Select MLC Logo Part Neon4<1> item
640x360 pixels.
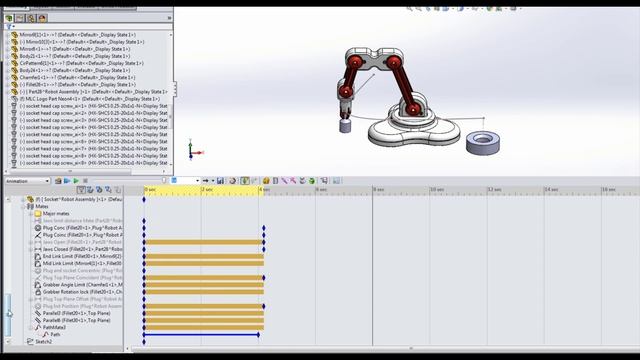click(x=90, y=99)
